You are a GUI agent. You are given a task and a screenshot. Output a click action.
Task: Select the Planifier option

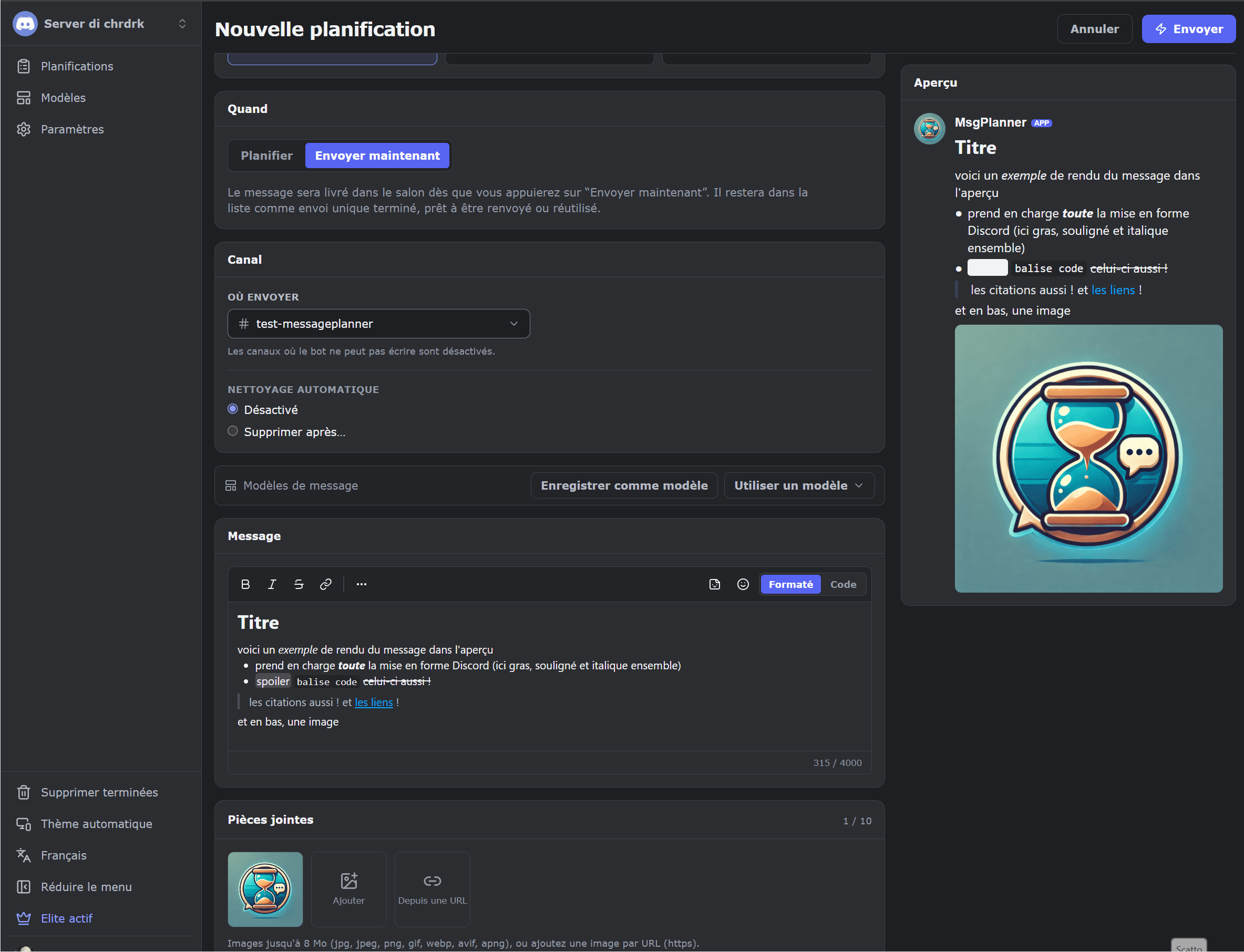(266, 156)
